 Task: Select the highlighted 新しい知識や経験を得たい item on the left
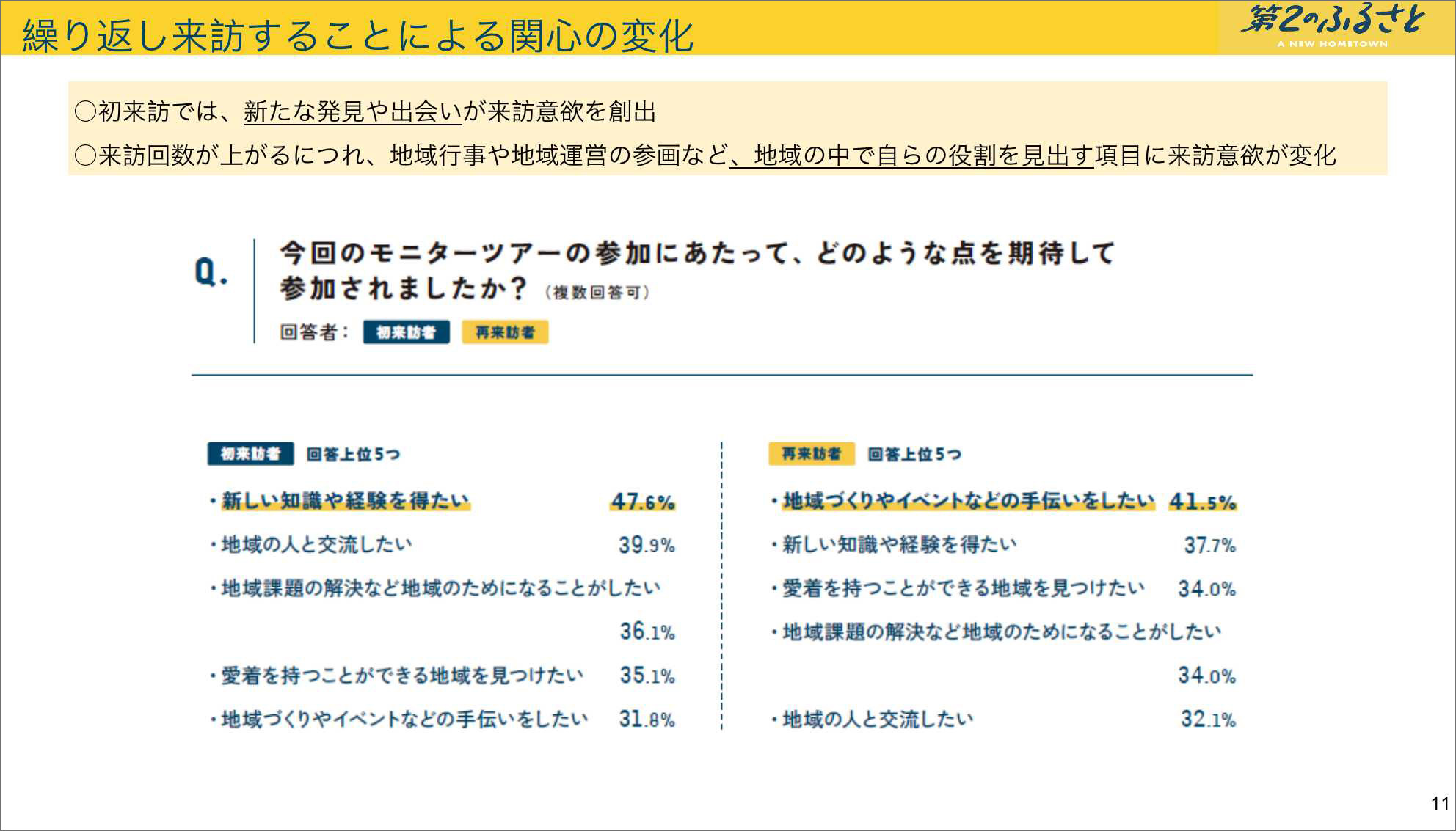[345, 501]
